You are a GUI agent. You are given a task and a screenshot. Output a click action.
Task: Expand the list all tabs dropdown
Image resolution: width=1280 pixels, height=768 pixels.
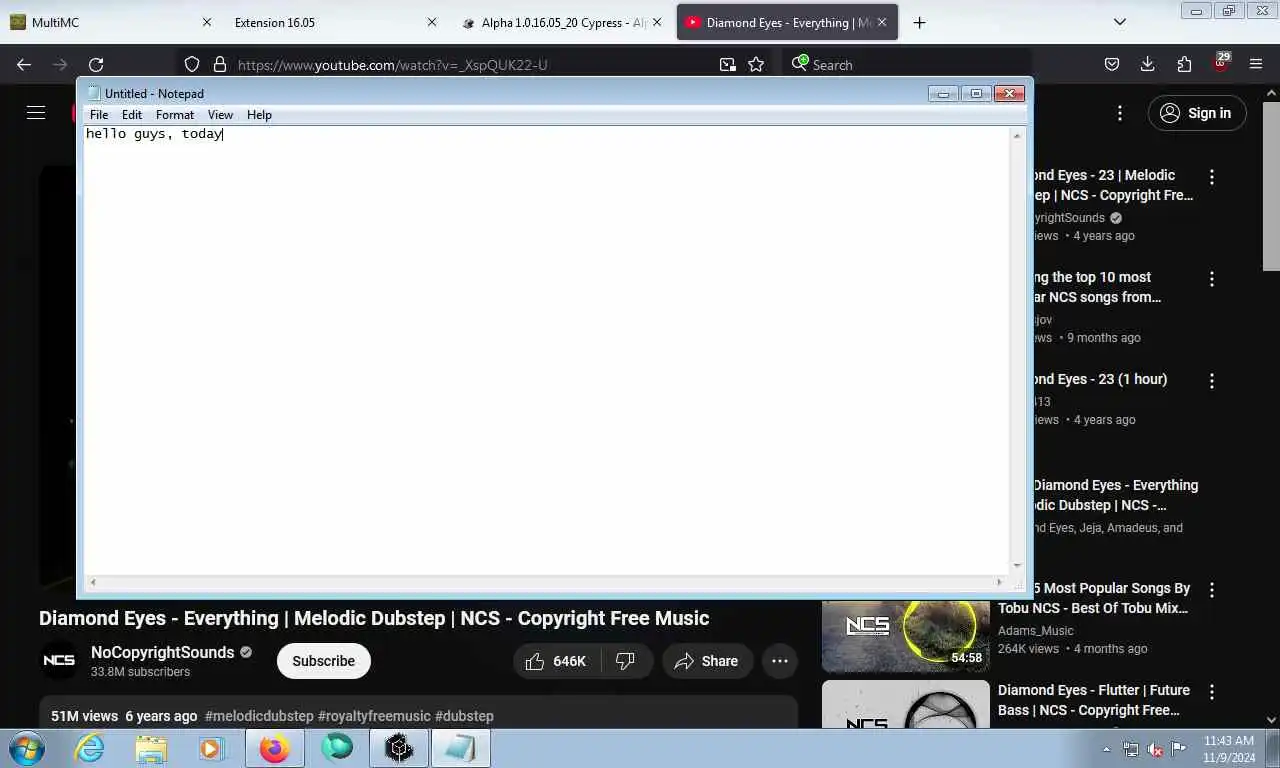pyautogui.click(x=1120, y=22)
